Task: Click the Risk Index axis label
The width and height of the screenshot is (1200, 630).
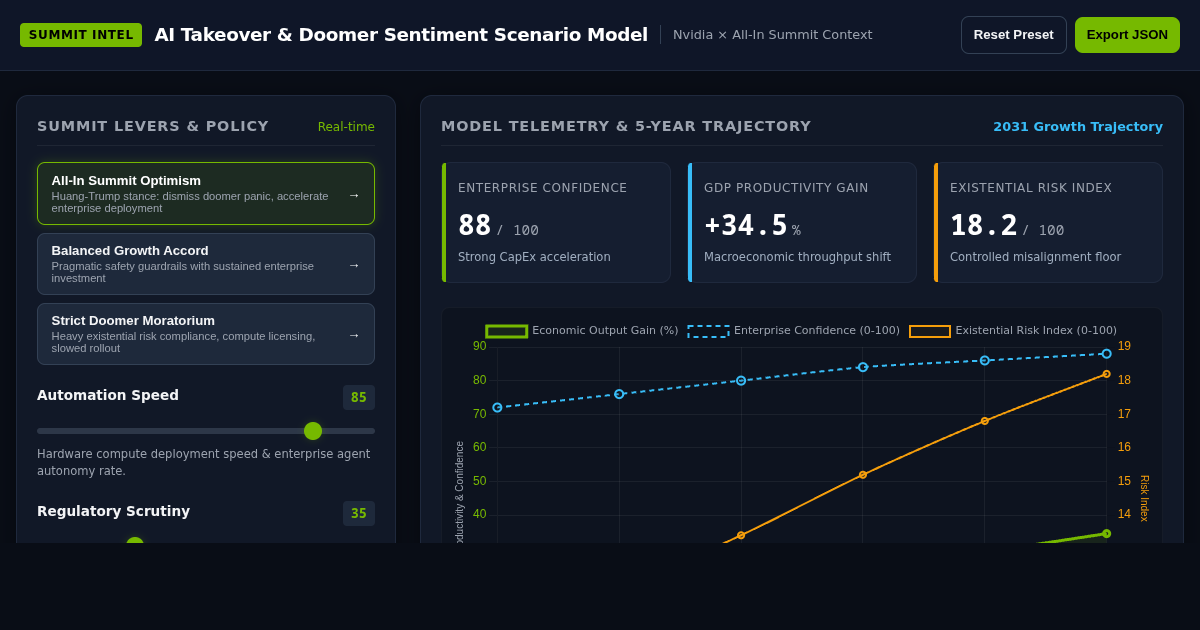Action: coord(1145,498)
